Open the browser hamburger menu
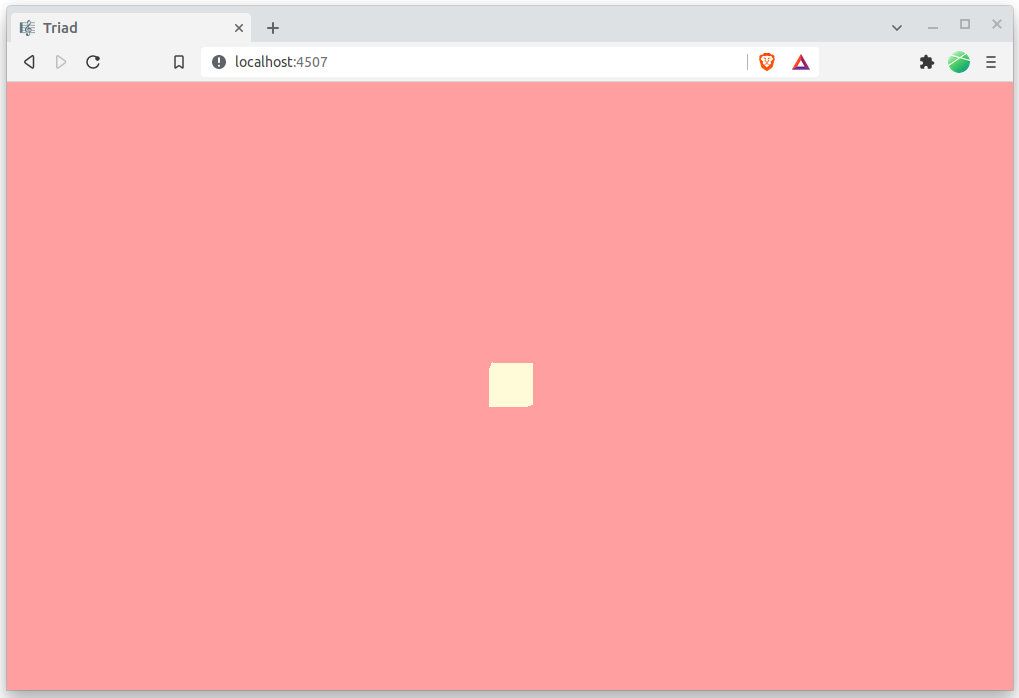 point(990,62)
